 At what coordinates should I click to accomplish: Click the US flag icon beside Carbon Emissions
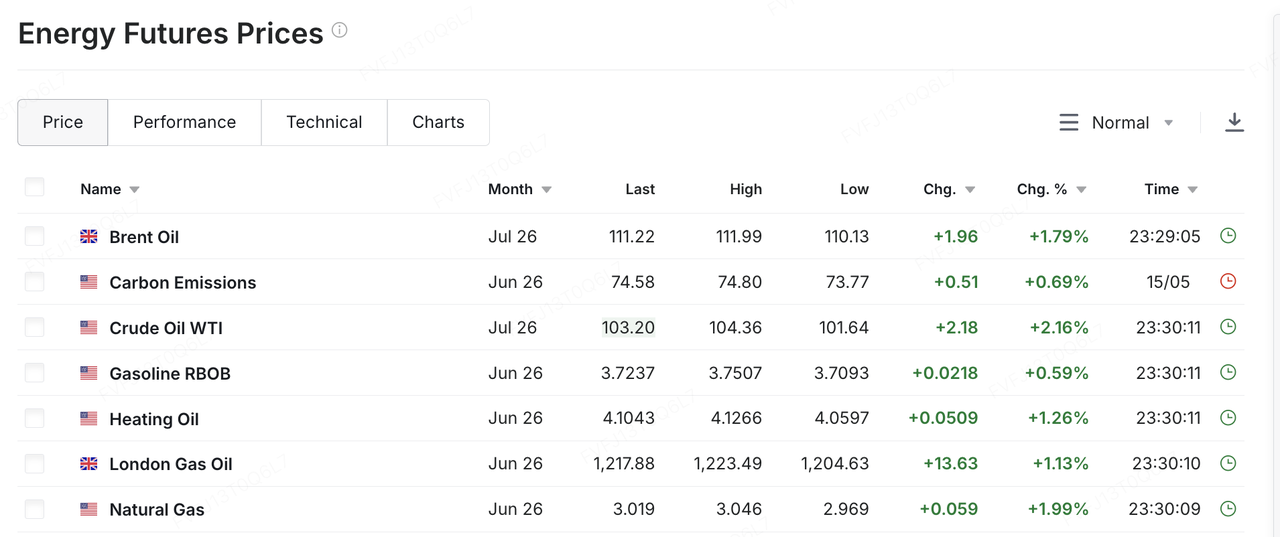point(89,282)
